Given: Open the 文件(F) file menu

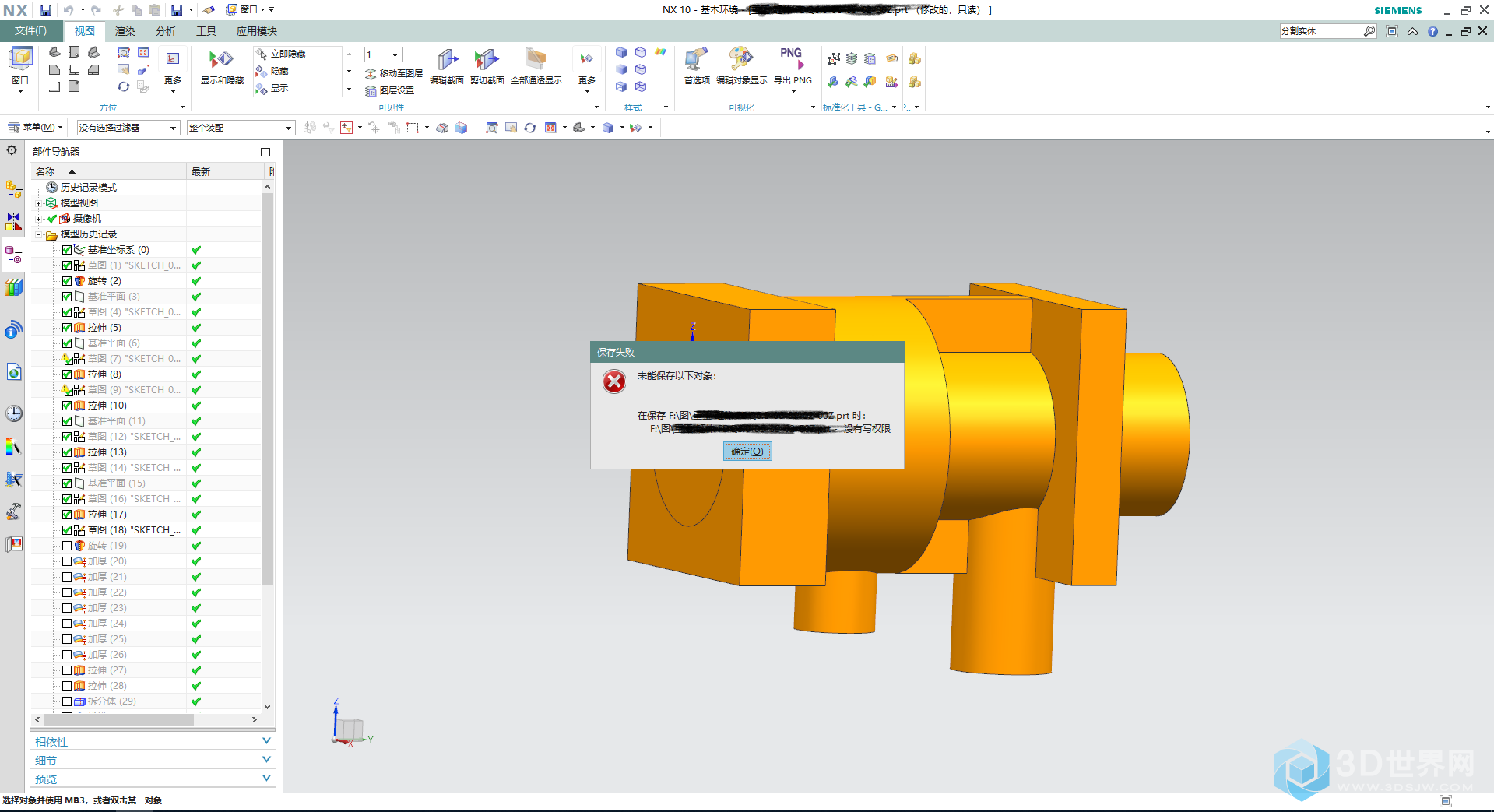Looking at the screenshot, I should pos(30,31).
